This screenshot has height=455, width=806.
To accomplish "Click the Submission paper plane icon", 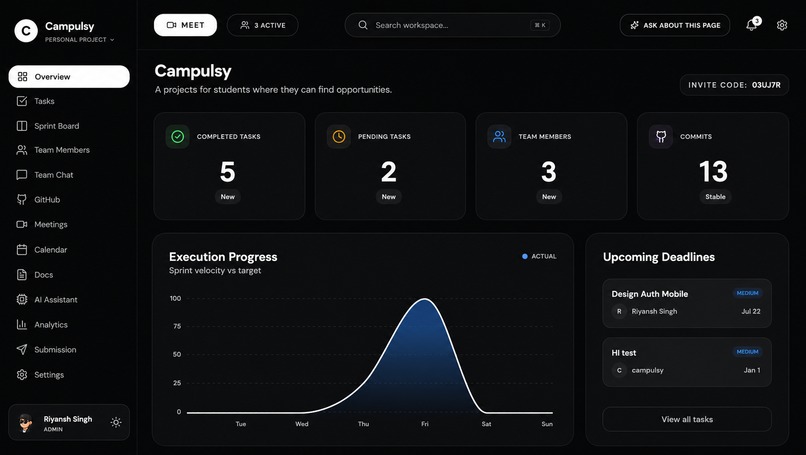I will pos(22,350).
